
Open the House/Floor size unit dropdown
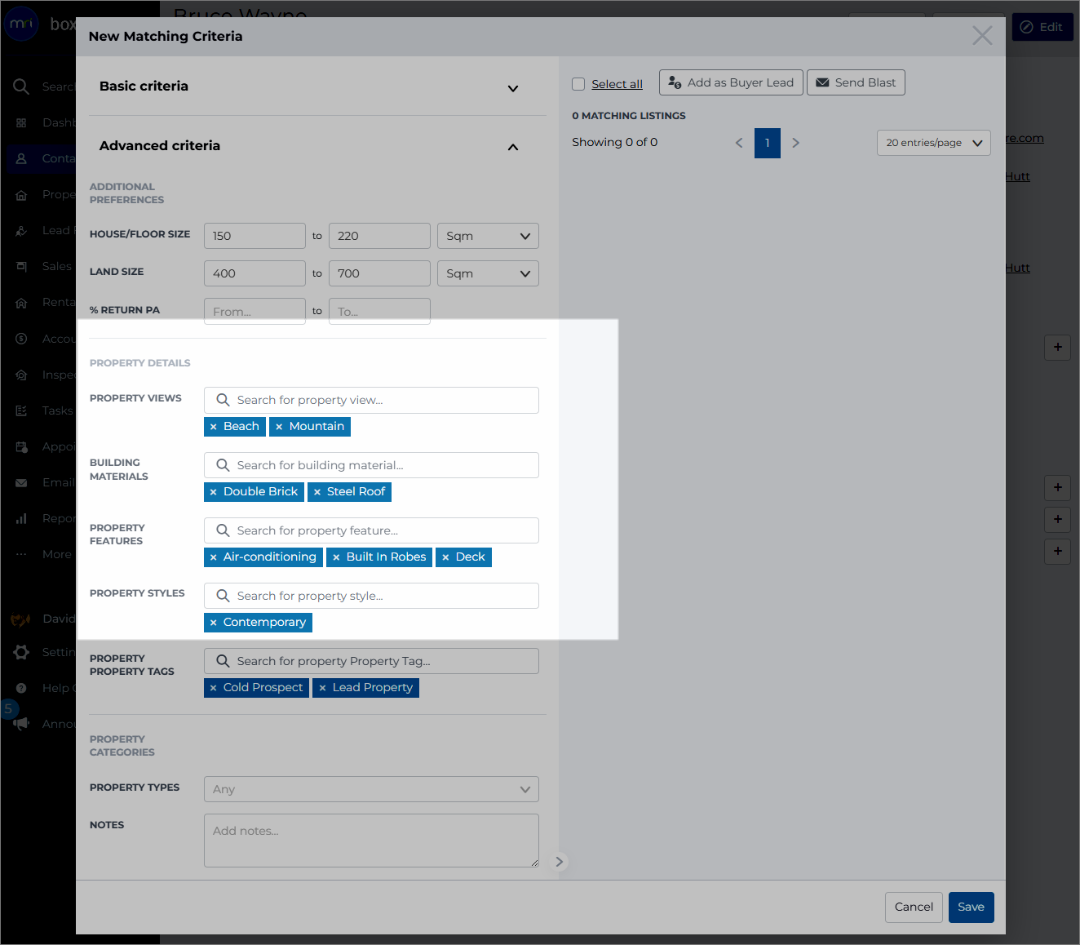488,236
